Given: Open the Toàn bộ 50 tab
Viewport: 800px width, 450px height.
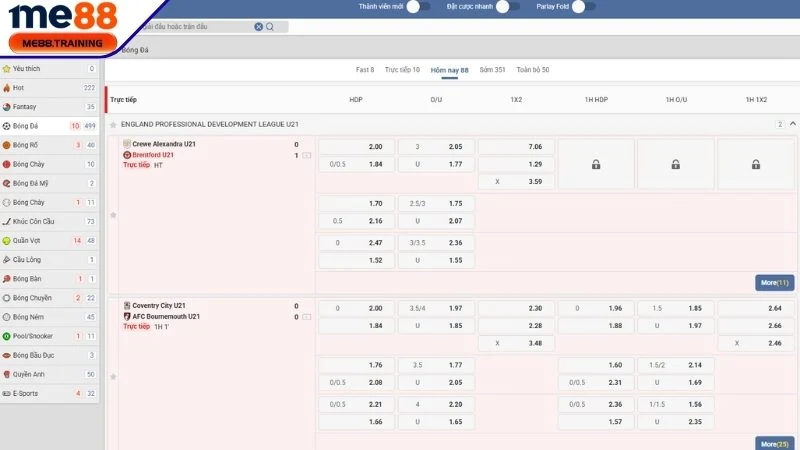Looking at the screenshot, I should click(x=532, y=70).
